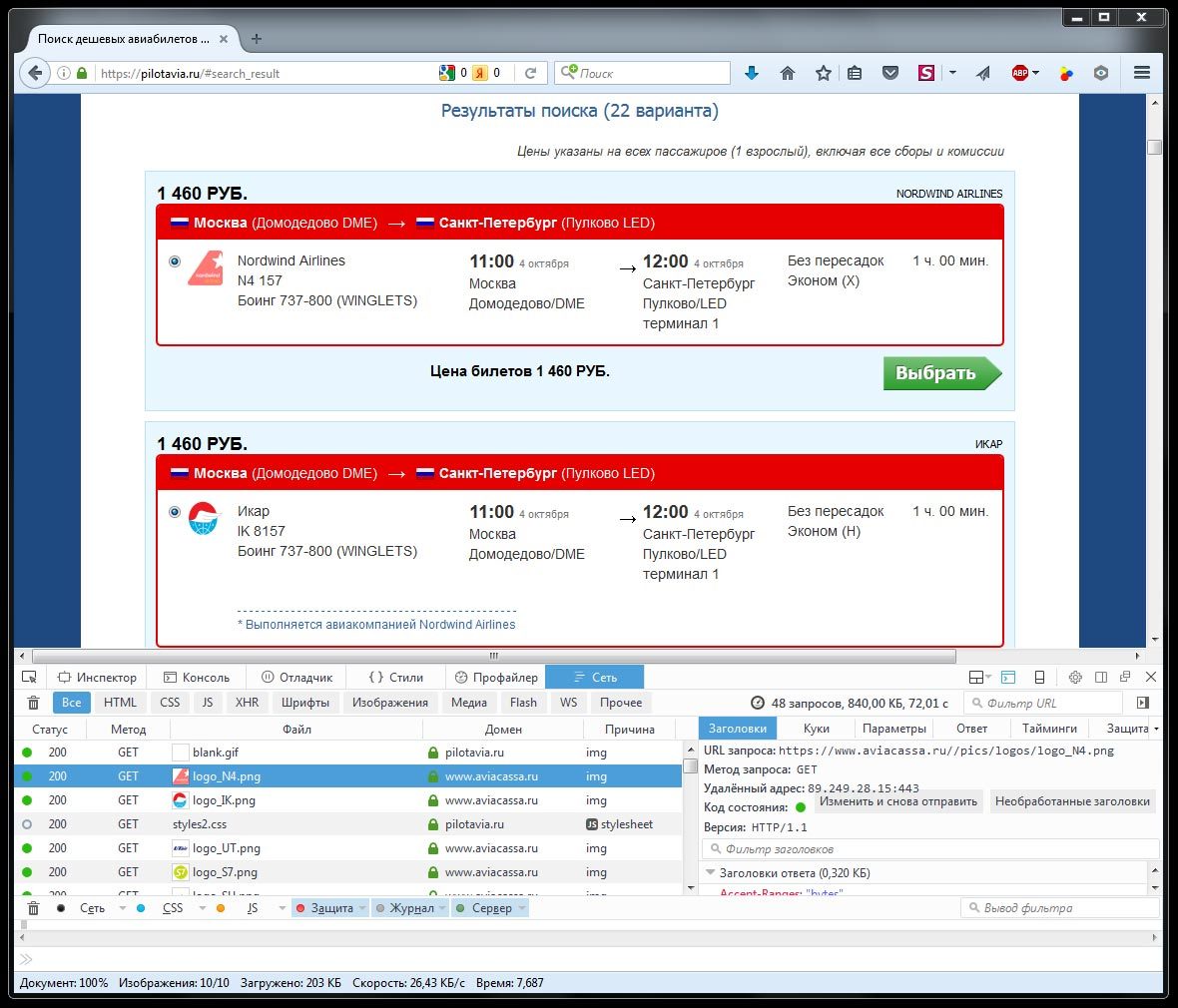Reload the page with the refresh icon
Image resolution: width=1178 pixels, height=1008 pixels.
pos(530,73)
